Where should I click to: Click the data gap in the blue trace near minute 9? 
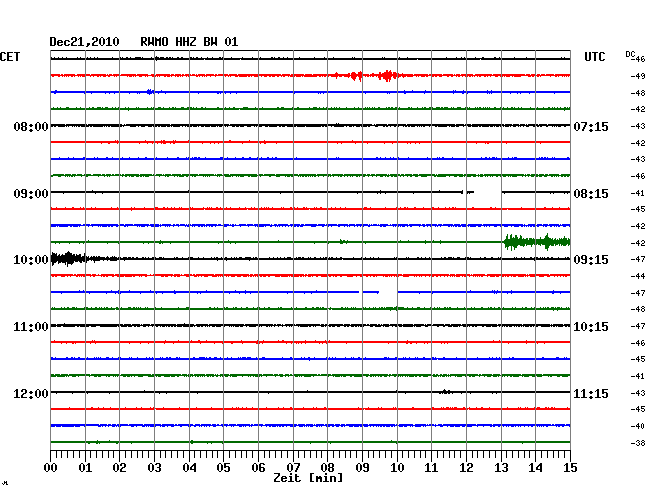point(388,292)
